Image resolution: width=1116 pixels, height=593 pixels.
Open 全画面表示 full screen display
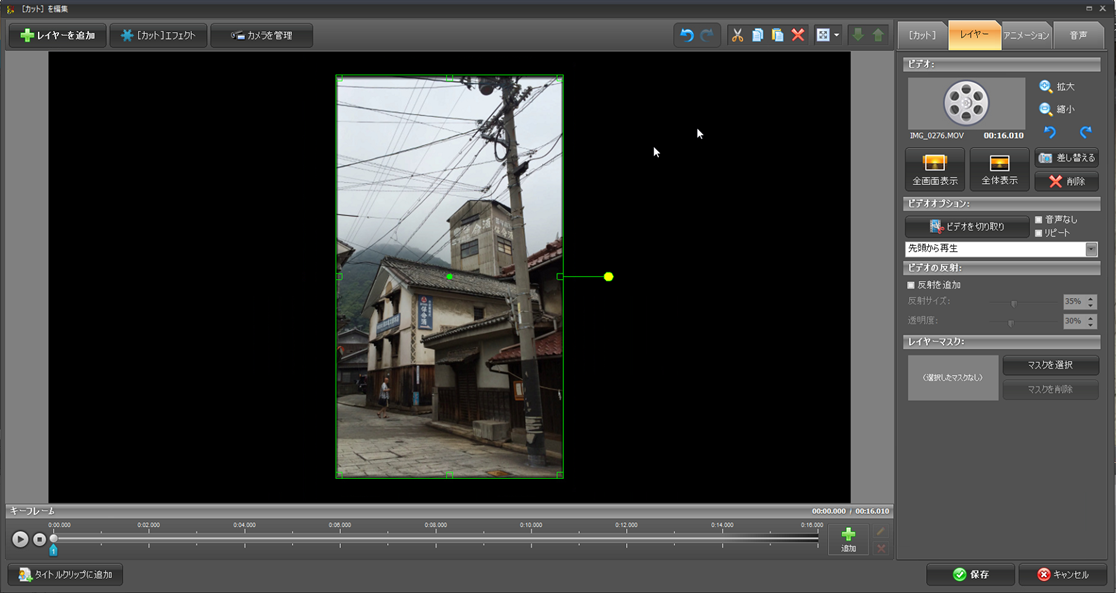[934, 168]
